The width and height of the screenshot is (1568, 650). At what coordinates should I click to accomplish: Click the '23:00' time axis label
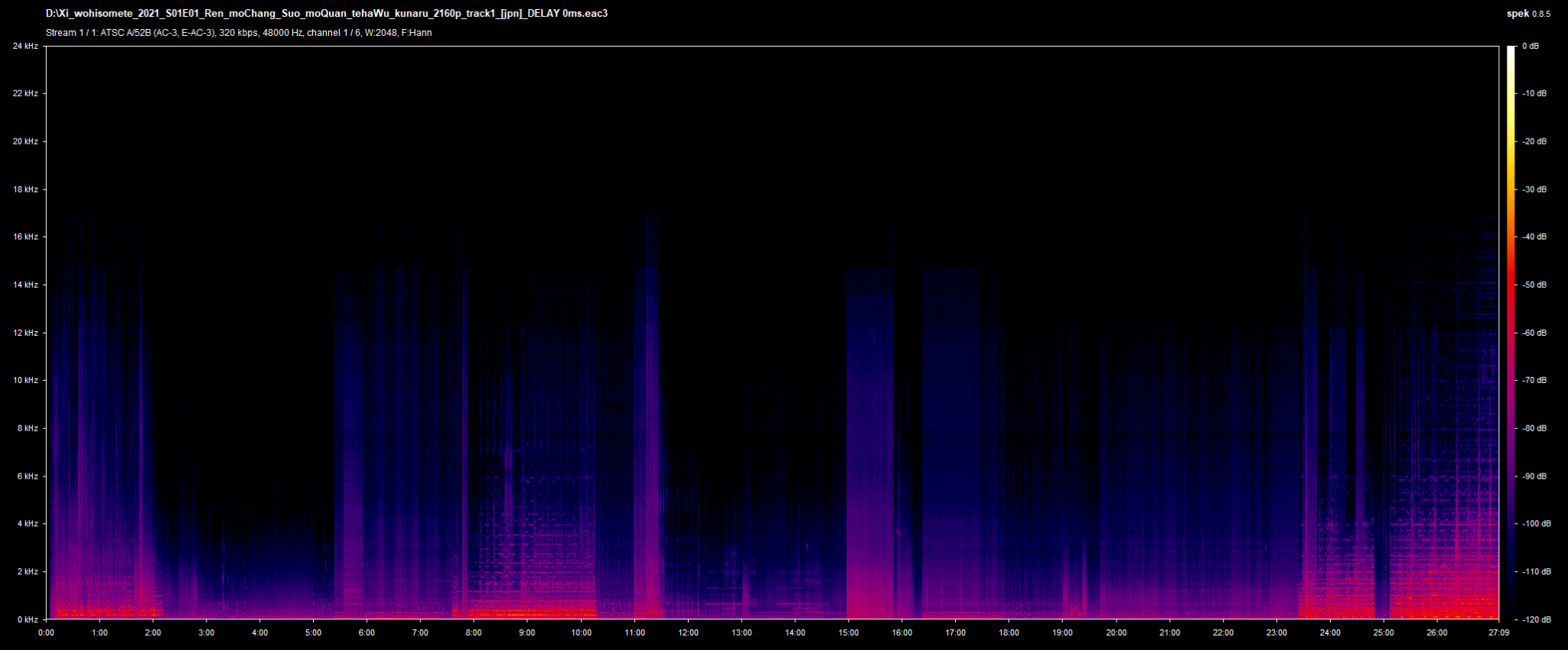pyautogui.click(x=1276, y=632)
